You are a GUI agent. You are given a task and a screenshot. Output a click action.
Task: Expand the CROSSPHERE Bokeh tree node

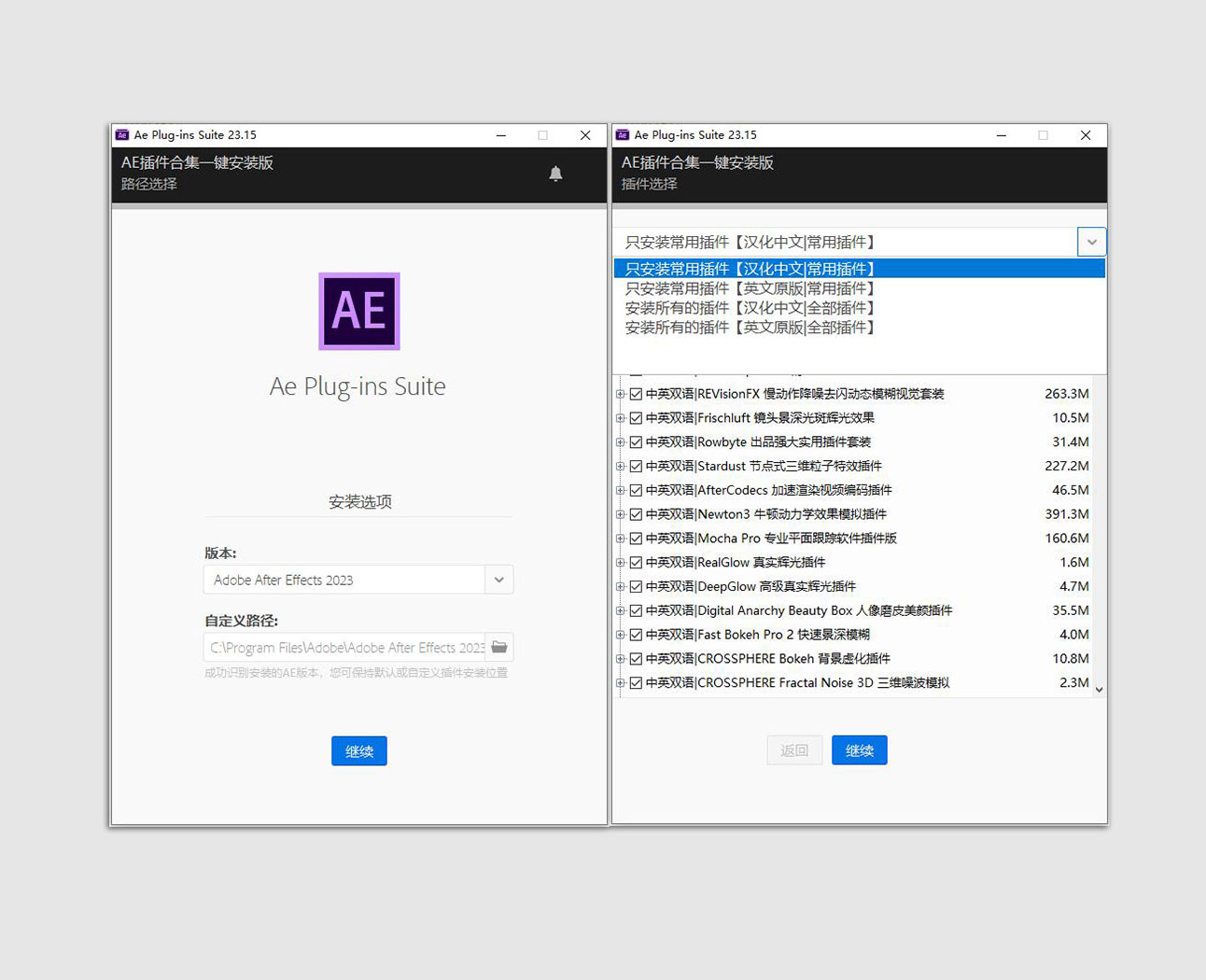point(620,659)
